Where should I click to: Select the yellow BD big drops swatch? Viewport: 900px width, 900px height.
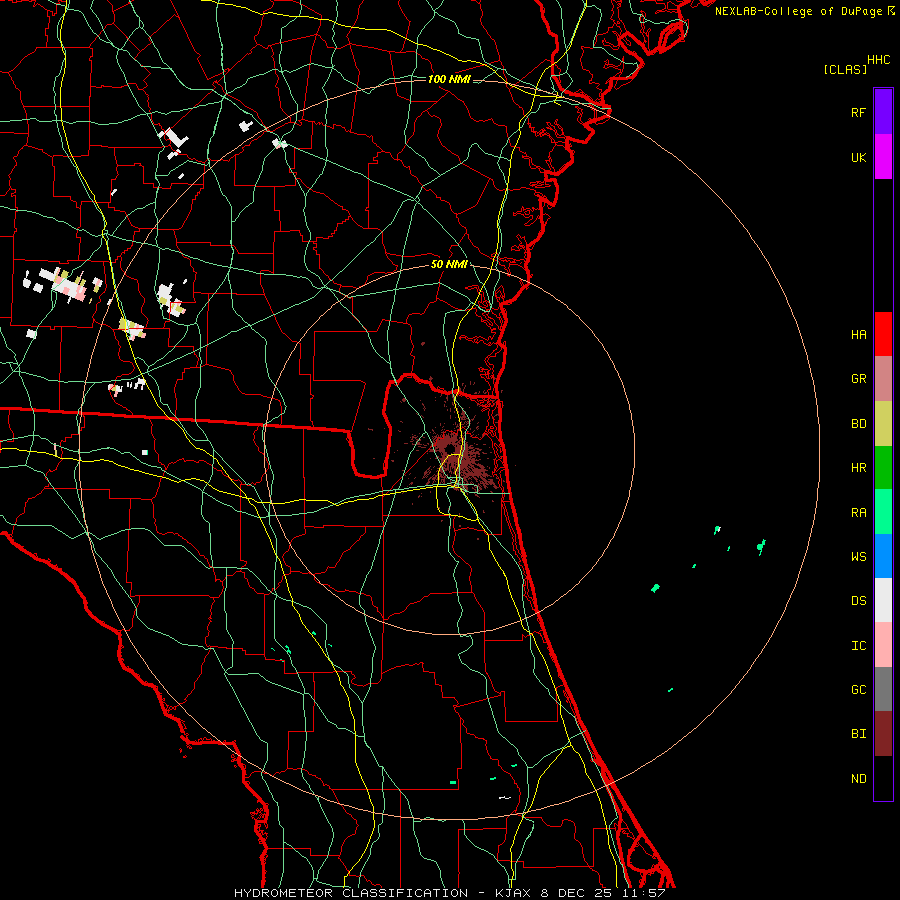883,424
